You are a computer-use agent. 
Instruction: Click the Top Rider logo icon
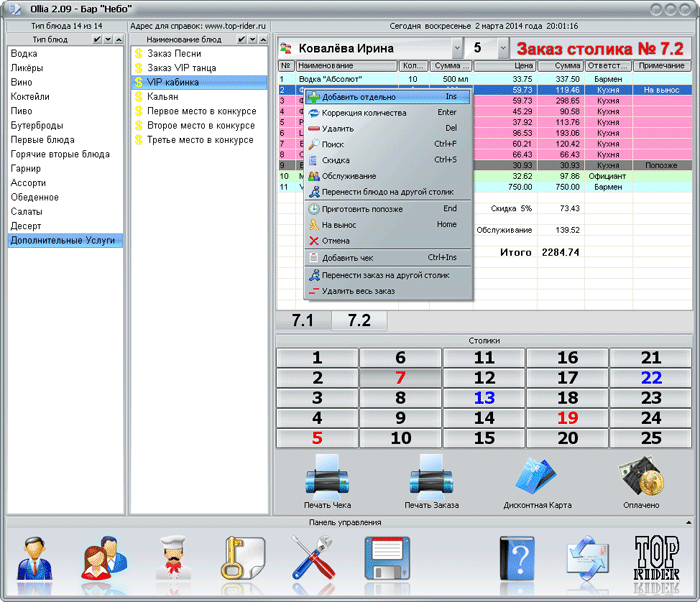[656, 559]
